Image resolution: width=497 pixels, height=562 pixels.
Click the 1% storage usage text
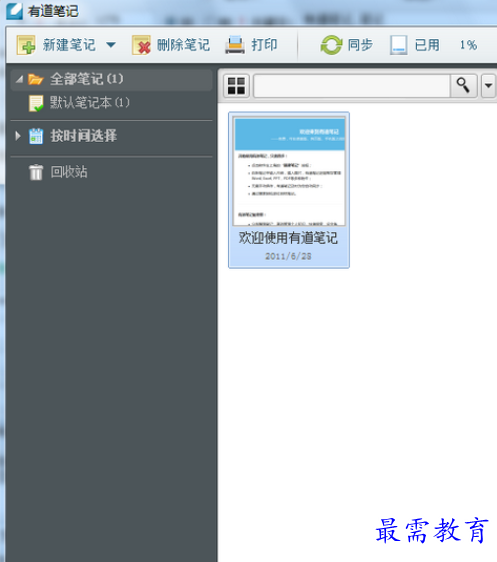click(x=468, y=45)
